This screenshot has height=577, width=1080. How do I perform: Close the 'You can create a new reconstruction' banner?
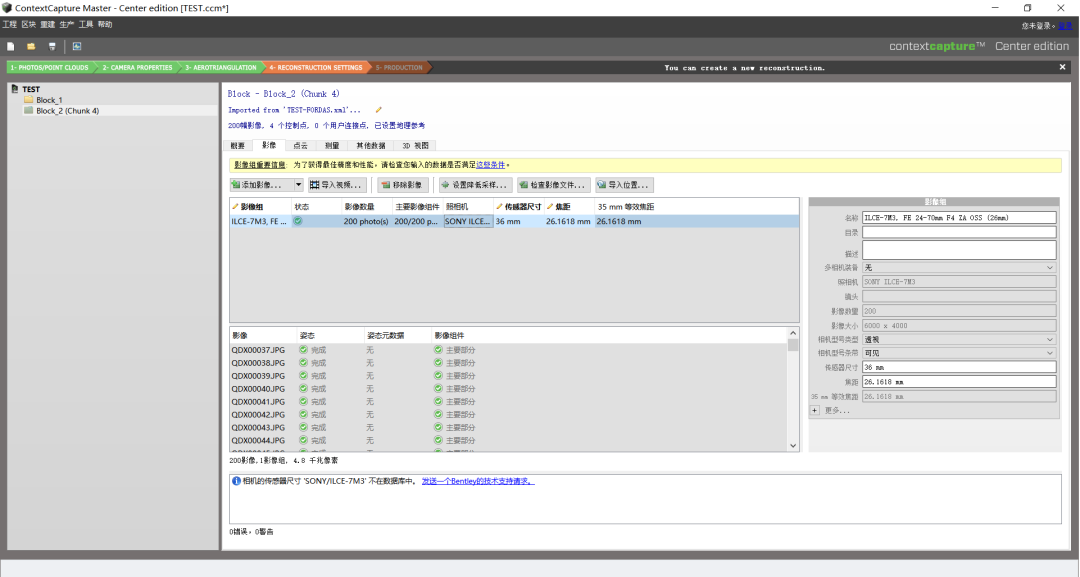pyautogui.click(x=1062, y=67)
